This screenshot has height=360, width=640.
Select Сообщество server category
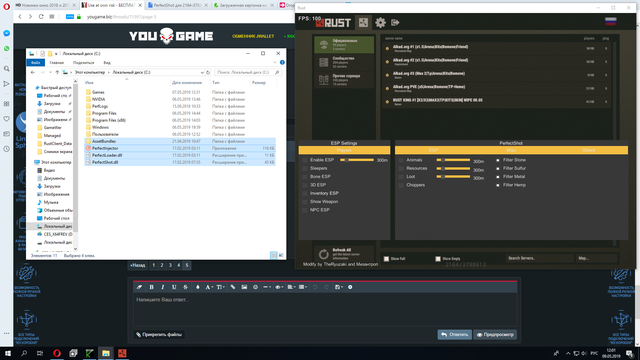344,62
